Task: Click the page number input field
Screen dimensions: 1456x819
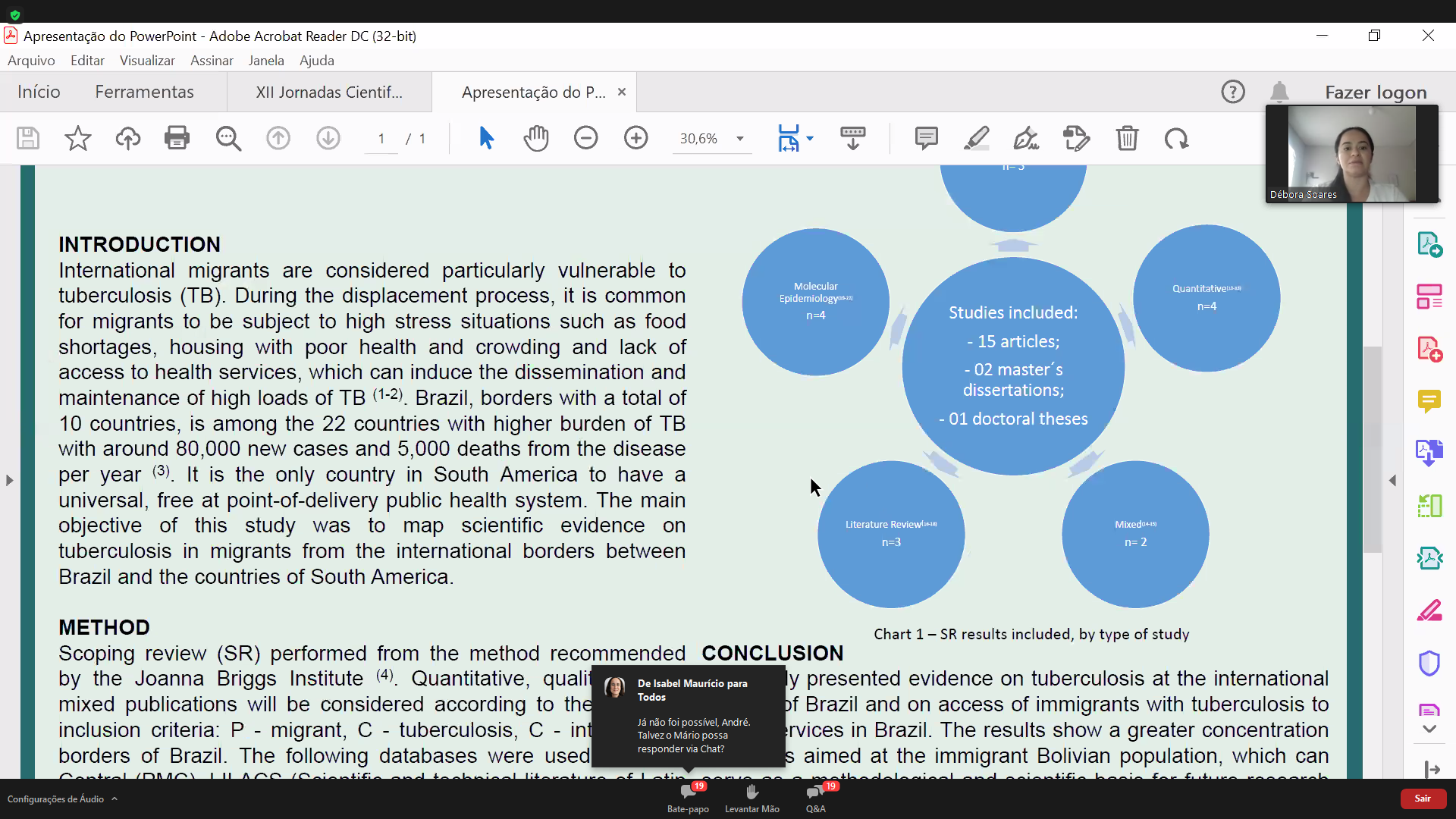Action: click(x=381, y=138)
